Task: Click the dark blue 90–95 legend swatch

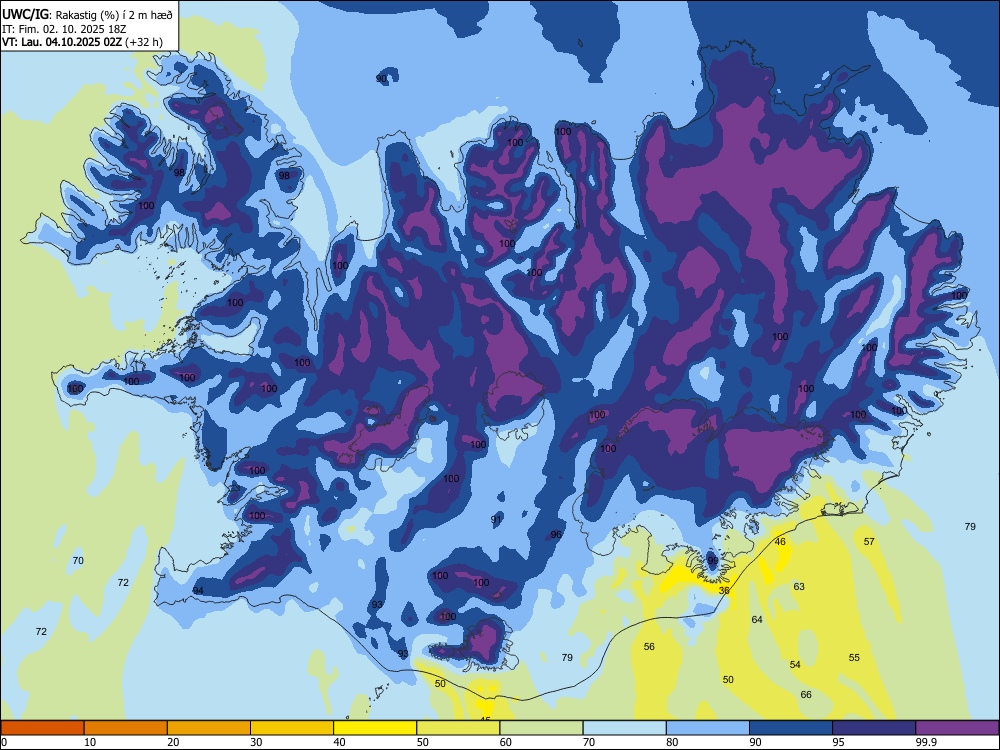Action: [791, 728]
